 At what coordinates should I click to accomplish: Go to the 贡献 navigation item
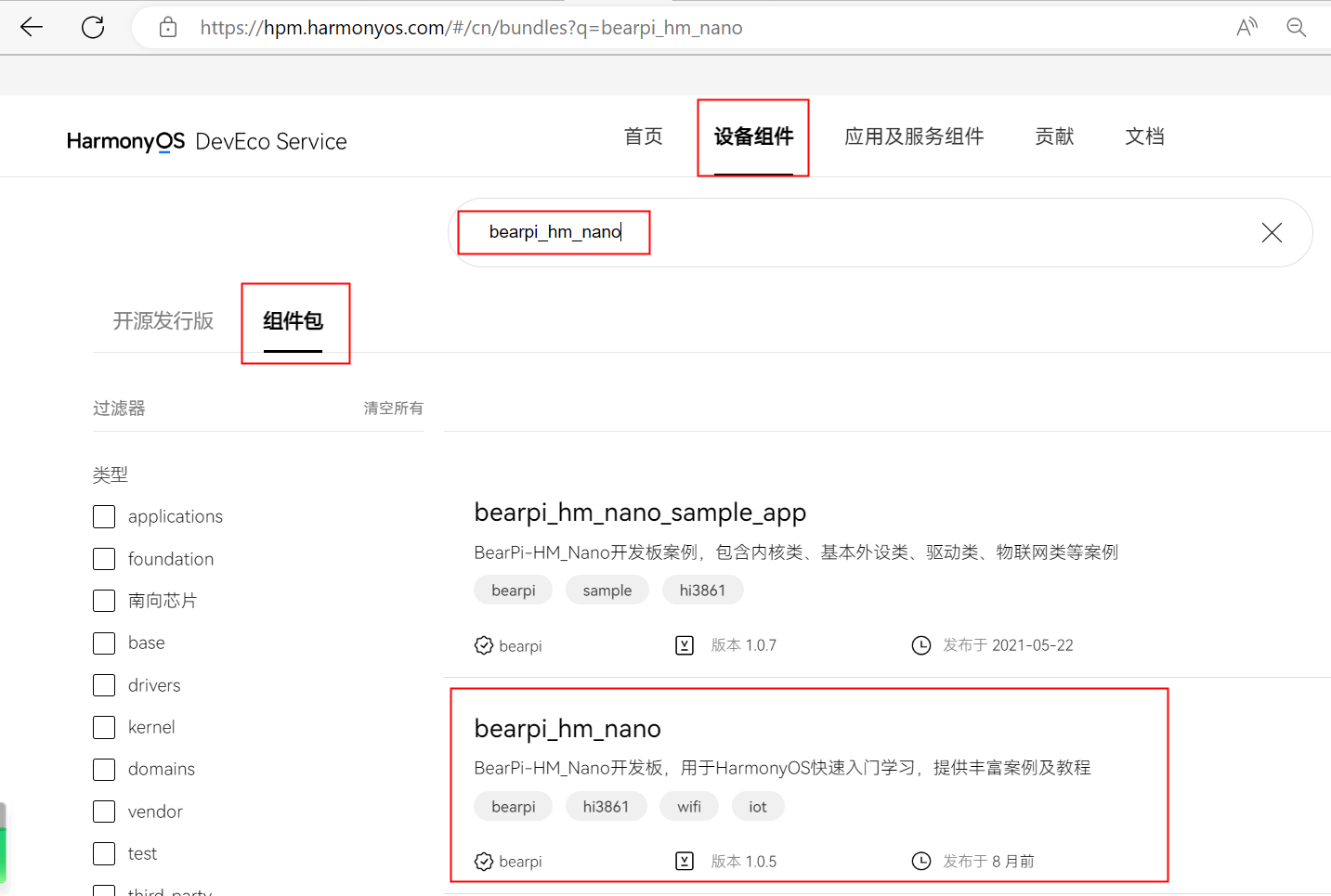tap(1054, 136)
